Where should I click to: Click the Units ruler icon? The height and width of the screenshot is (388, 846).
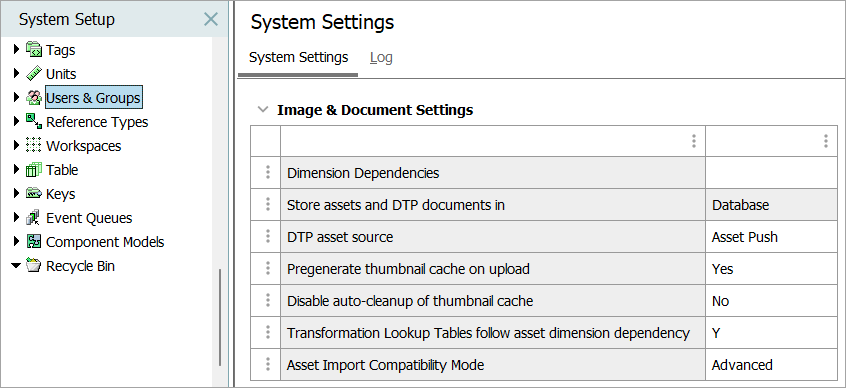point(33,73)
